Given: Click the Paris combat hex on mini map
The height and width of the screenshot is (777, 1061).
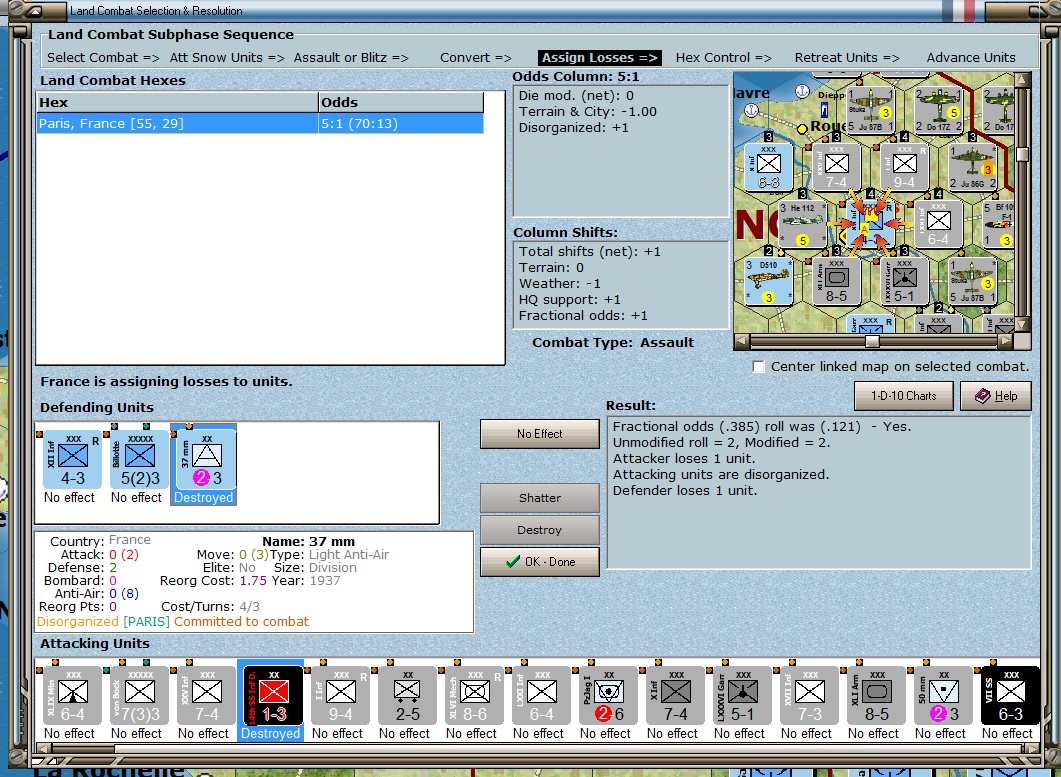Looking at the screenshot, I should pos(870,224).
